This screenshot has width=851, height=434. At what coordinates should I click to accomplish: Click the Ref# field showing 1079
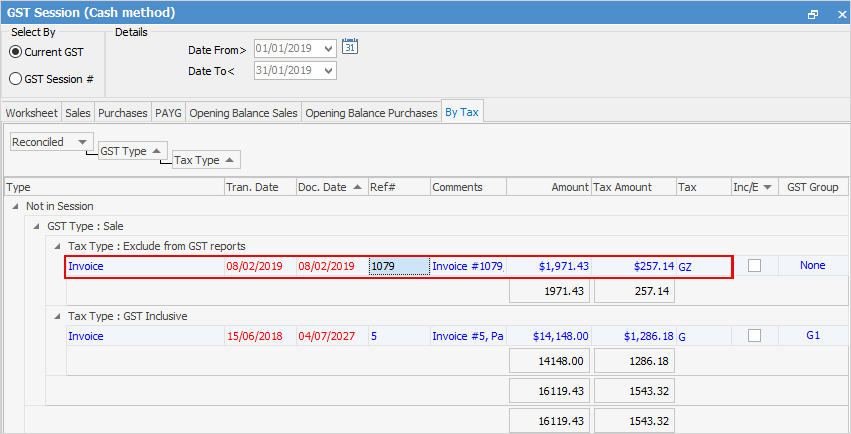pos(399,266)
